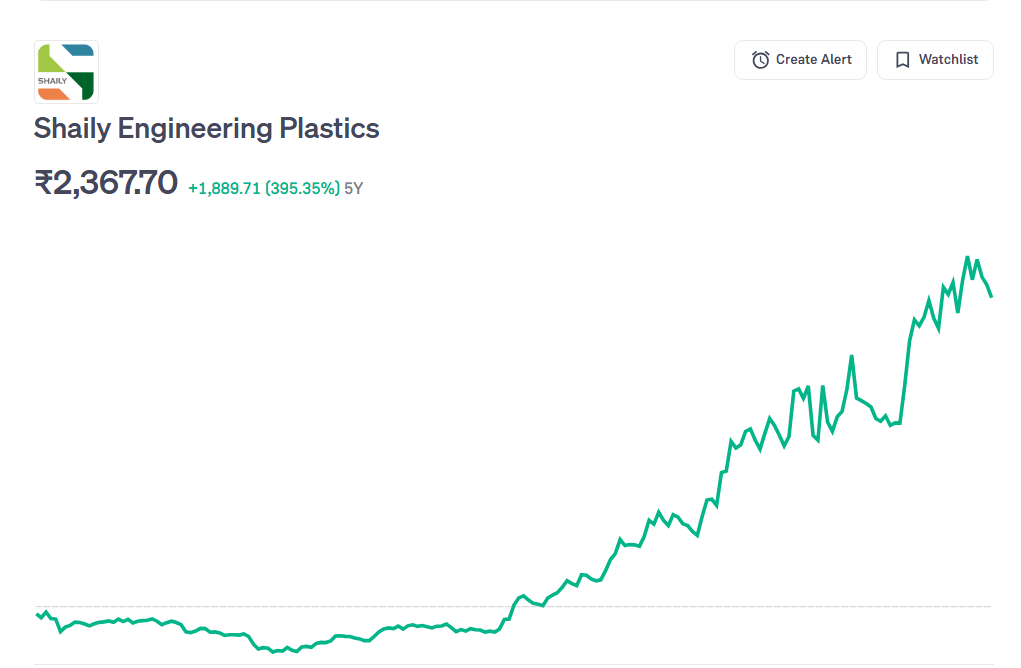Click the bookmark icon in Watchlist
This screenshot has height=668, width=1021.
click(902, 60)
